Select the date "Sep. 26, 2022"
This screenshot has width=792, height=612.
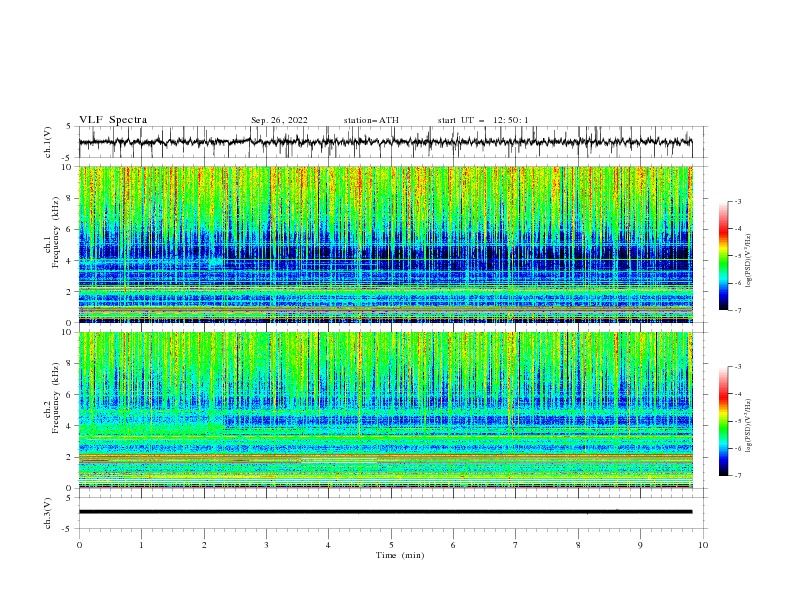coord(279,120)
